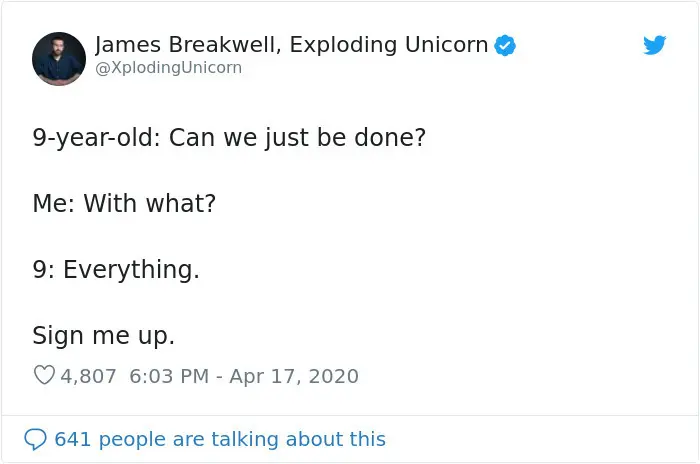This screenshot has width=700, height=464.
Task: Click the line "9: Everything."
Action: (x=116, y=270)
